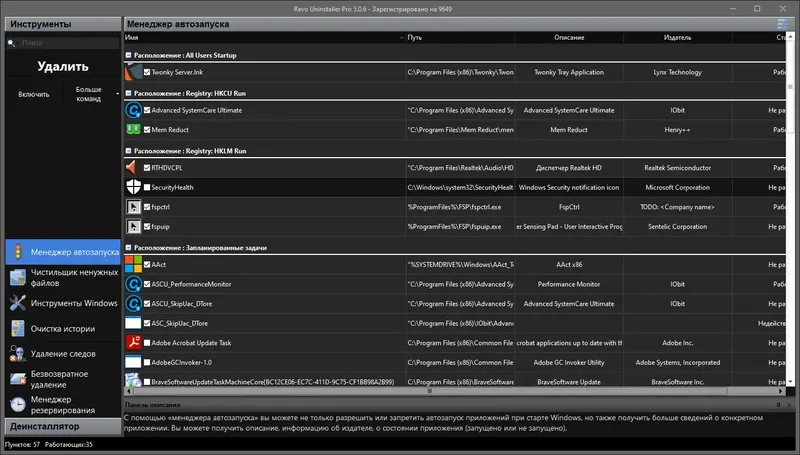
Task: Sort by the Путь column header
Action: pos(460,37)
